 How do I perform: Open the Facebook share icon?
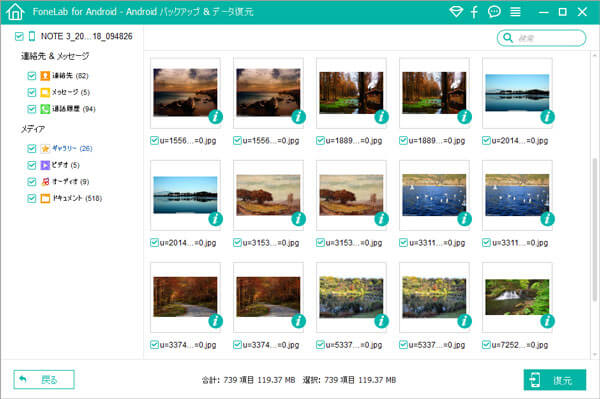[x=474, y=12]
